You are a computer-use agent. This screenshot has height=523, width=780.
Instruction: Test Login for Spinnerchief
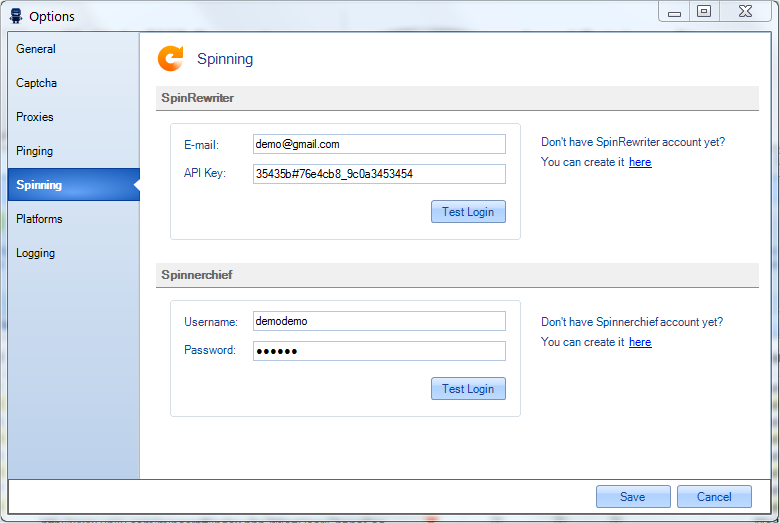468,389
